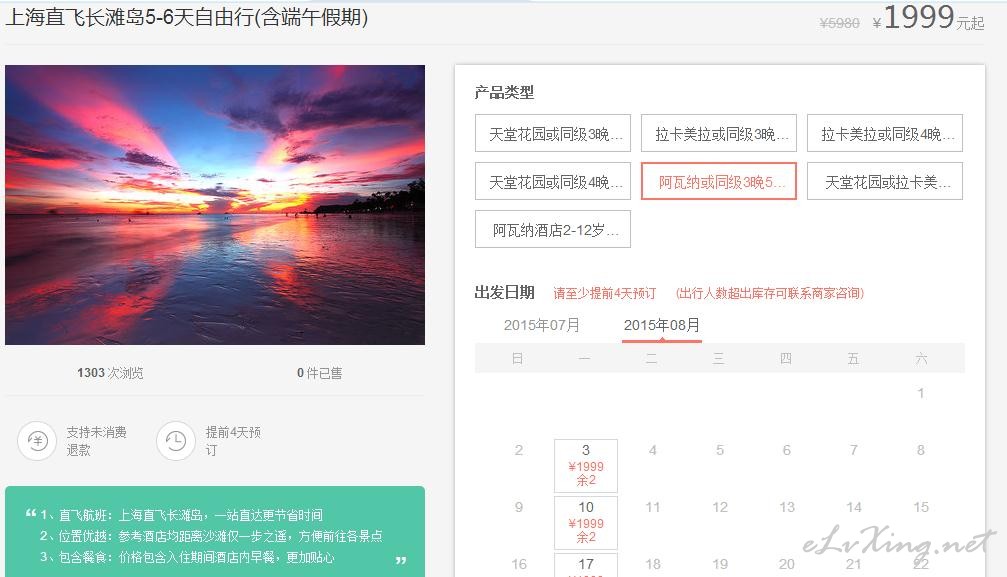Click the refund yen-circle icon
This screenshot has height=577, width=1007.
click(x=37, y=441)
